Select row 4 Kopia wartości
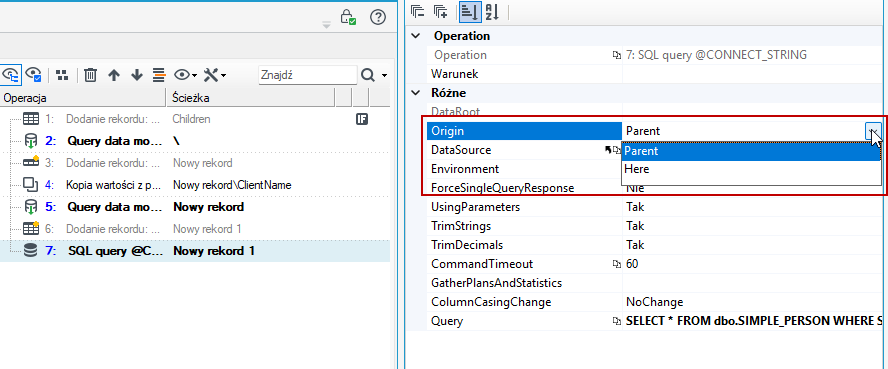This screenshot has height=369, width=888. 195,185
